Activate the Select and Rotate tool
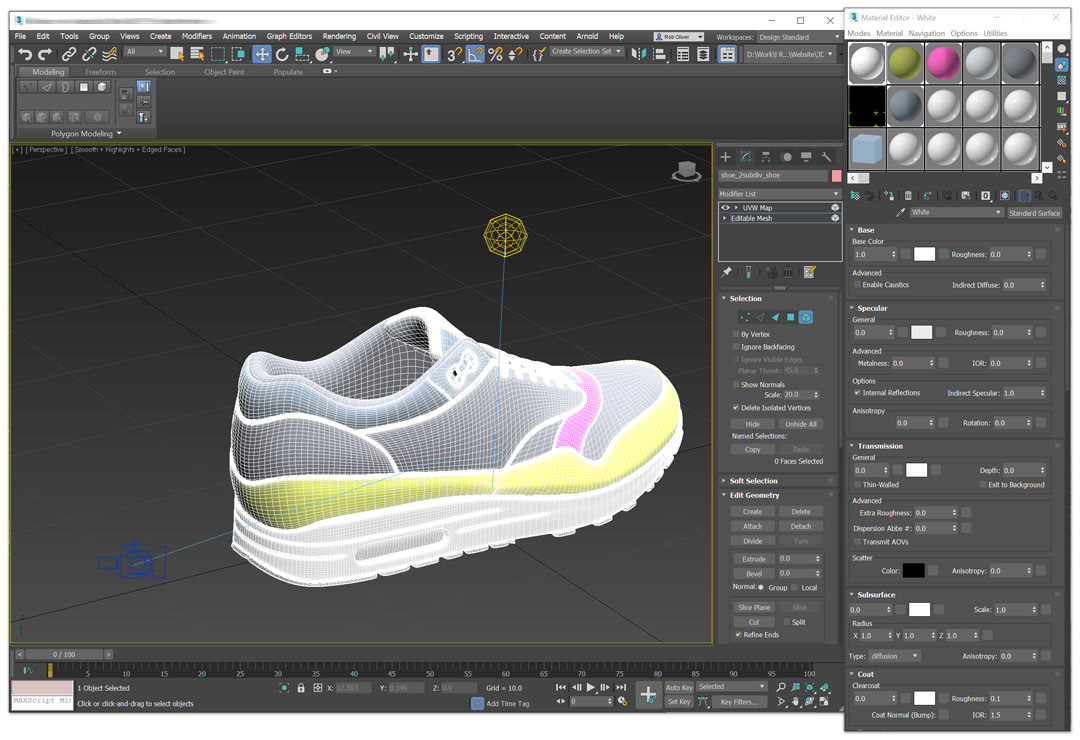 [282, 54]
